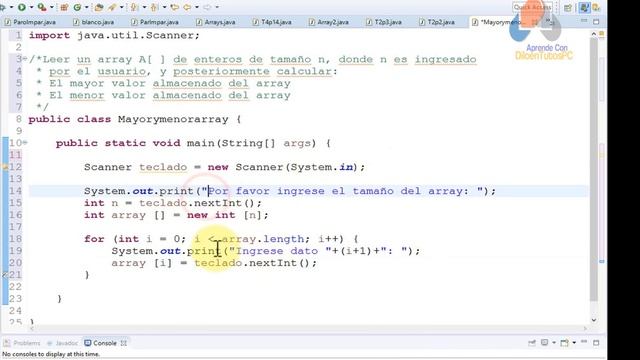Click the Open Perspective icon
The height and width of the screenshot is (360, 640).
[x=568, y=7]
